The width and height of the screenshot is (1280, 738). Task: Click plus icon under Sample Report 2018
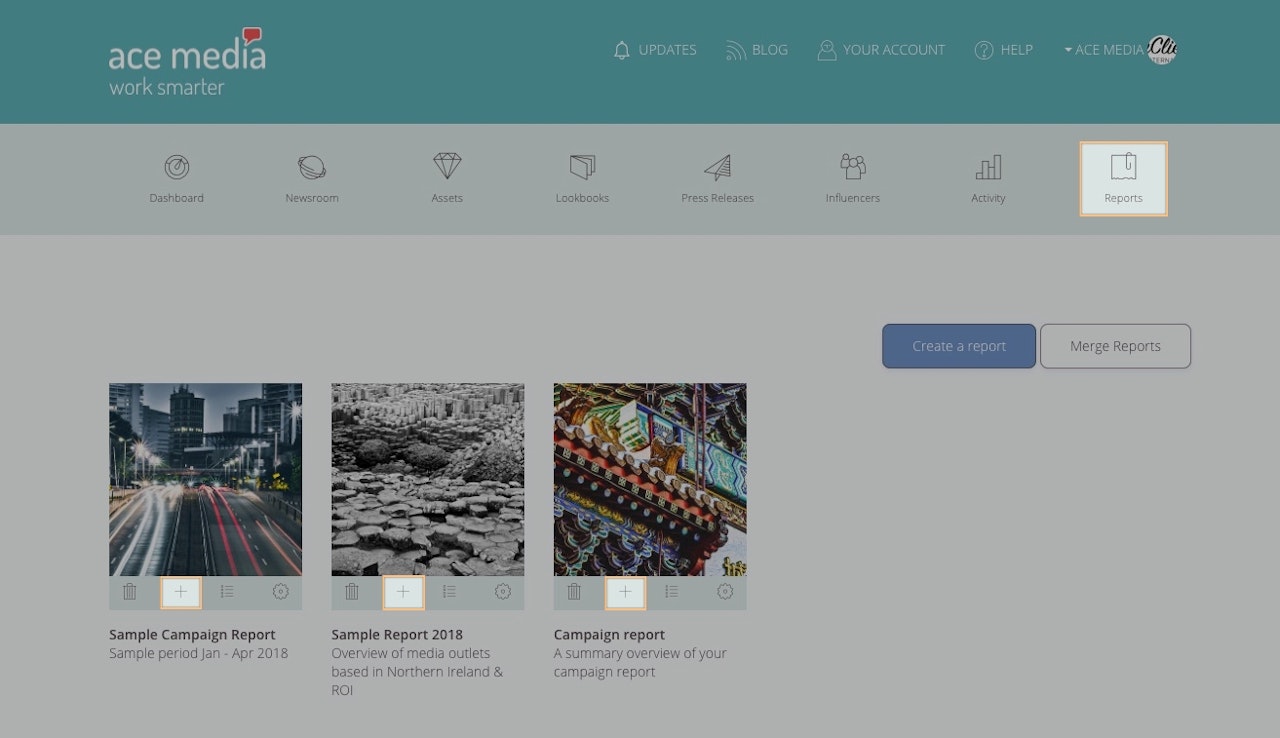(403, 592)
